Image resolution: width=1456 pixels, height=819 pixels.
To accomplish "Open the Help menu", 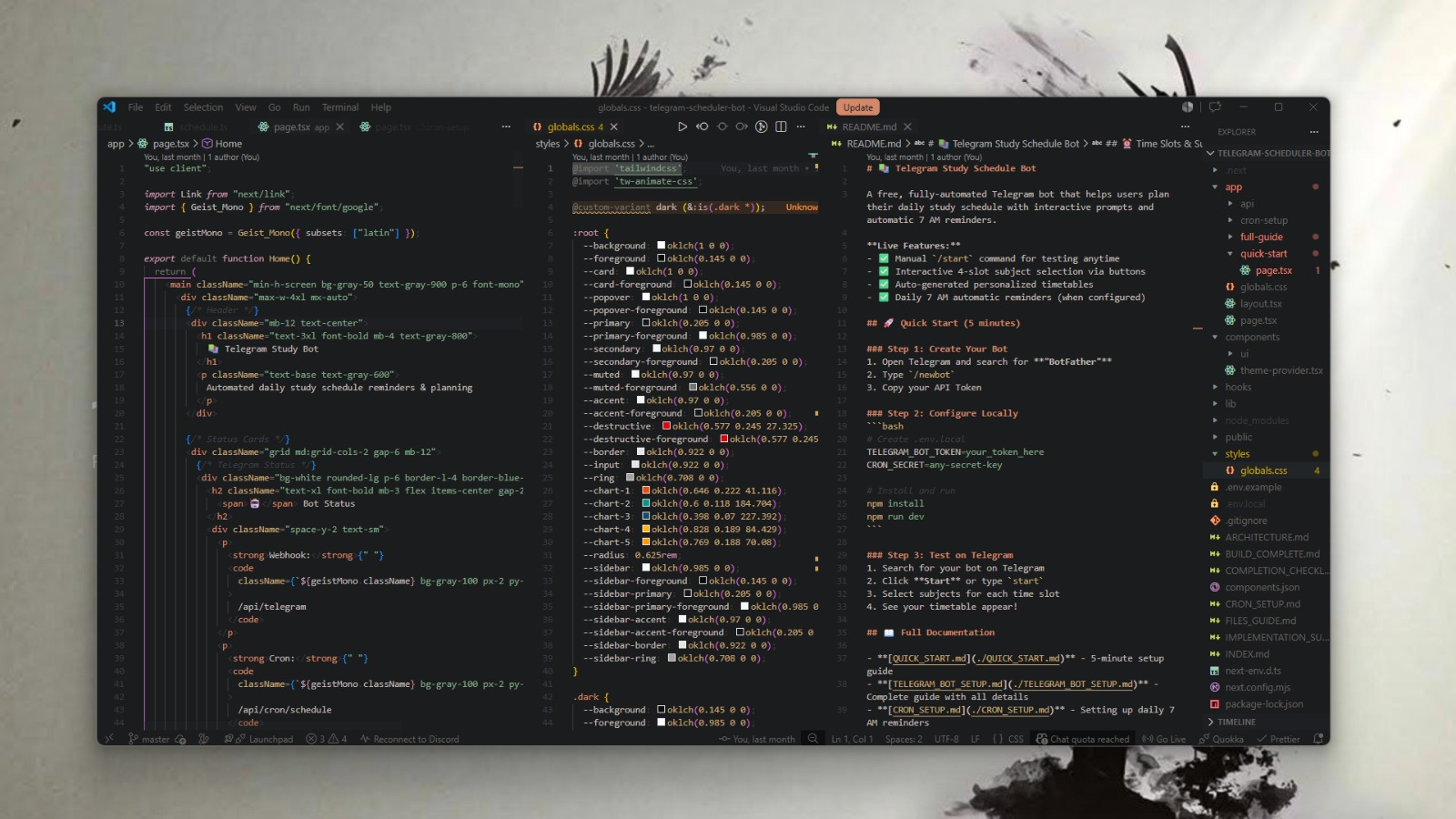I will [x=381, y=107].
